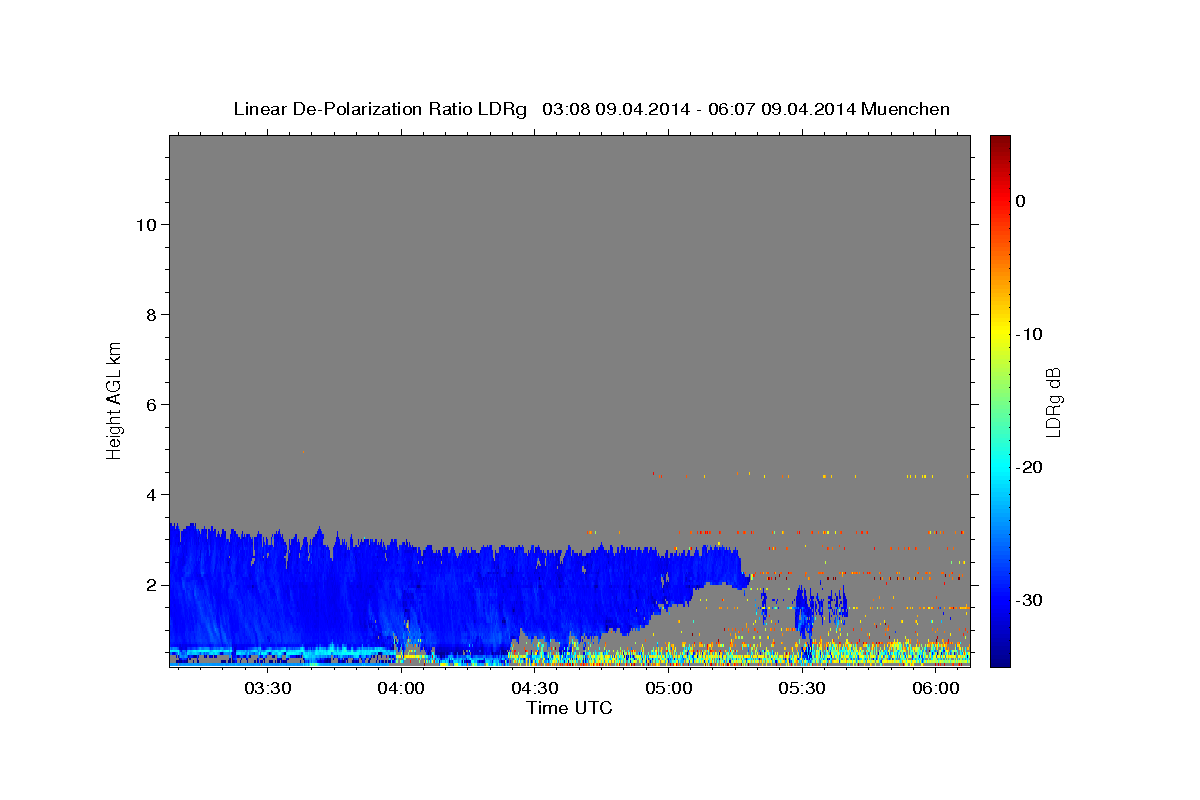The image size is (1200, 800).
Task: Click the plot title 'Linear De-Polarization Ratio LDRg'
Action: tap(380, 109)
